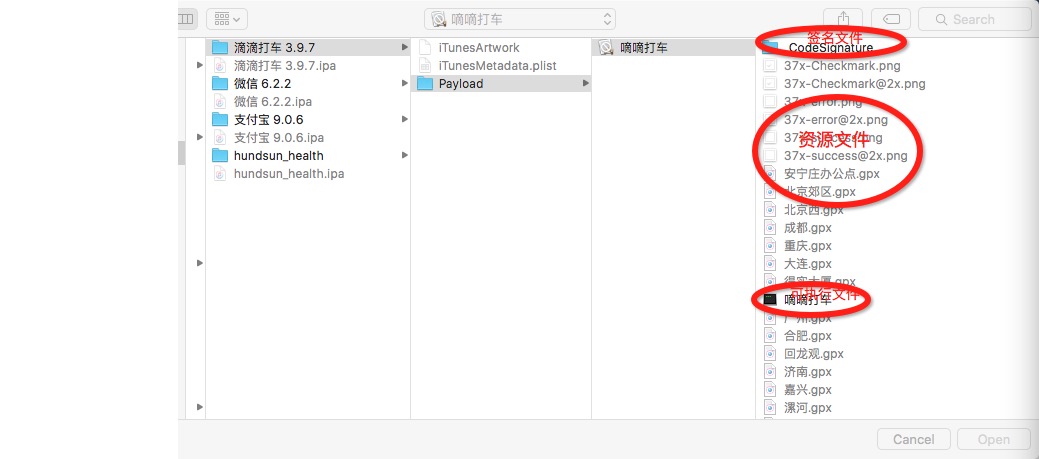Select the 支付宝 9.0.6 folder icon
The image size is (1039, 459).
pyautogui.click(x=220, y=119)
